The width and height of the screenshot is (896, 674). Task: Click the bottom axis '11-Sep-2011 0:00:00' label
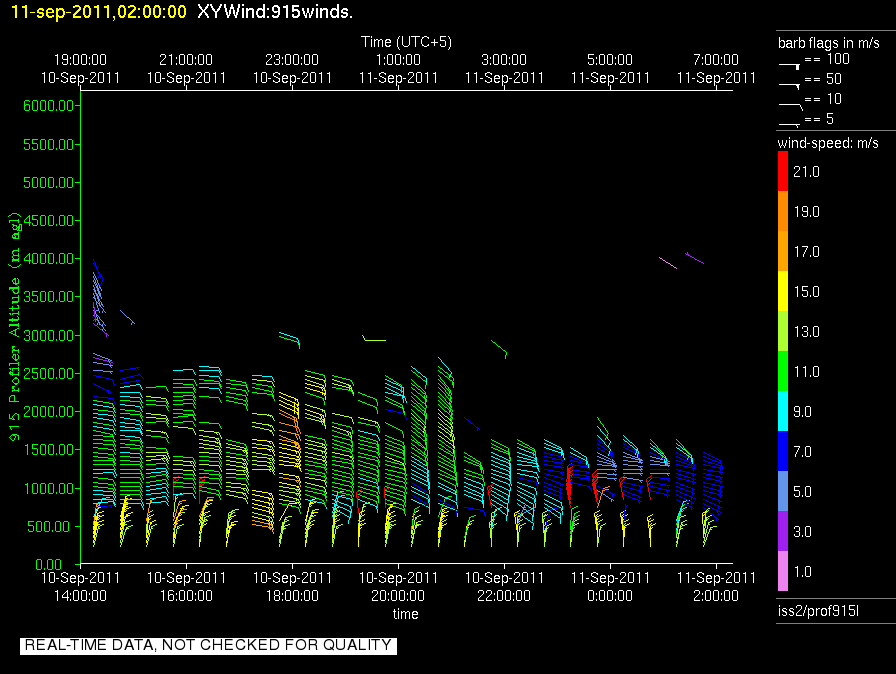click(610, 587)
